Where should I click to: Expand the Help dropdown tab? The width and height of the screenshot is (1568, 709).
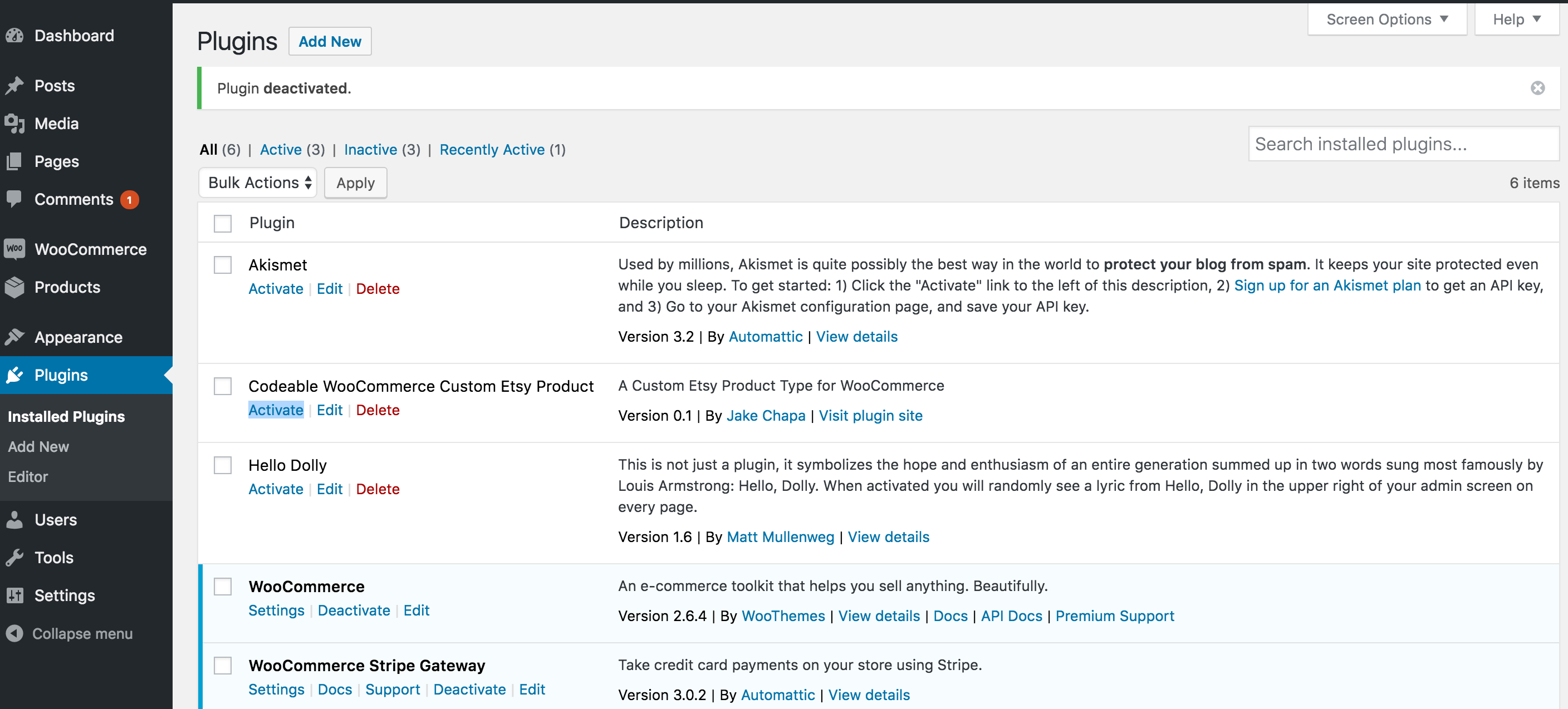click(x=1517, y=19)
